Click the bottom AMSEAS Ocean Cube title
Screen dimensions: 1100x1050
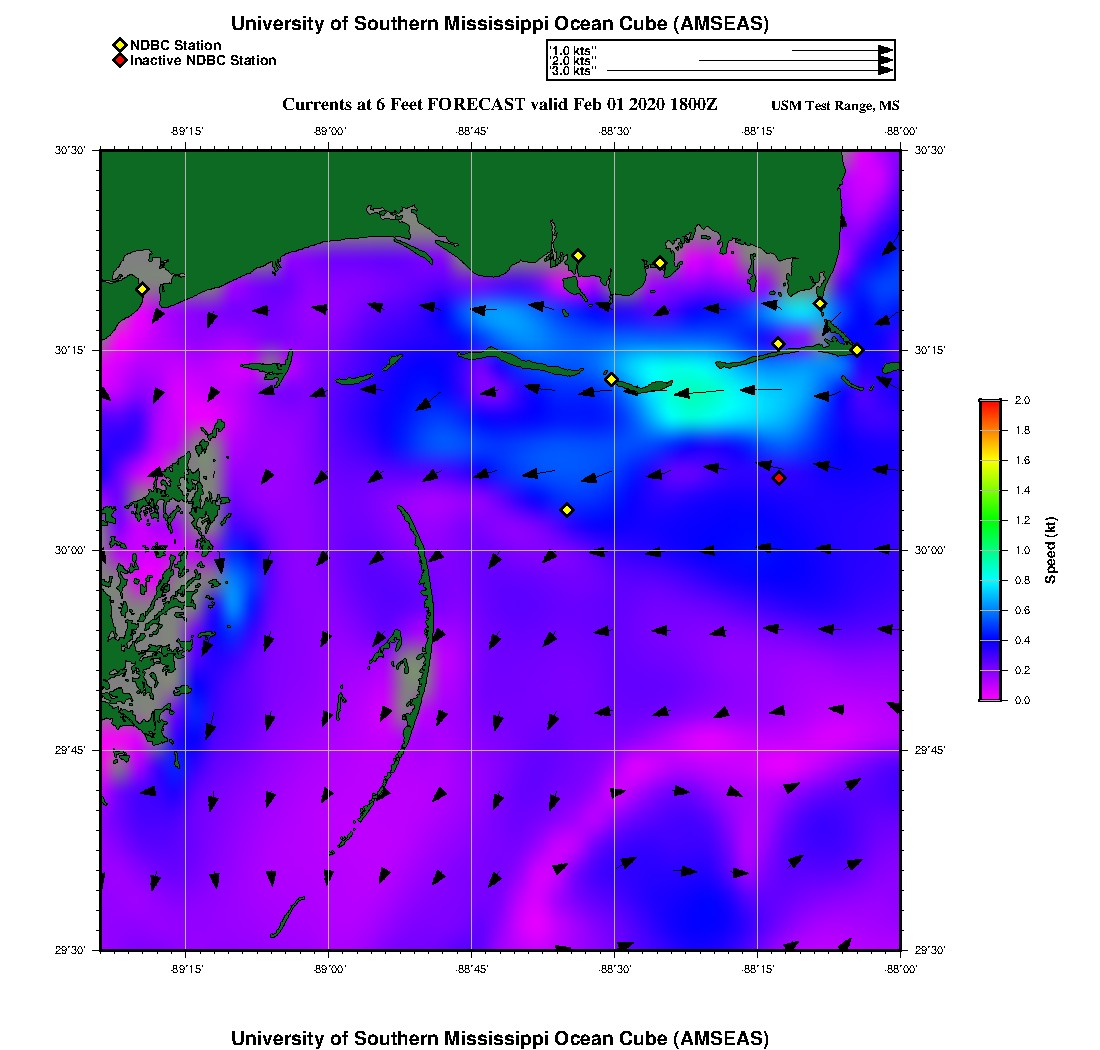click(x=499, y=1037)
